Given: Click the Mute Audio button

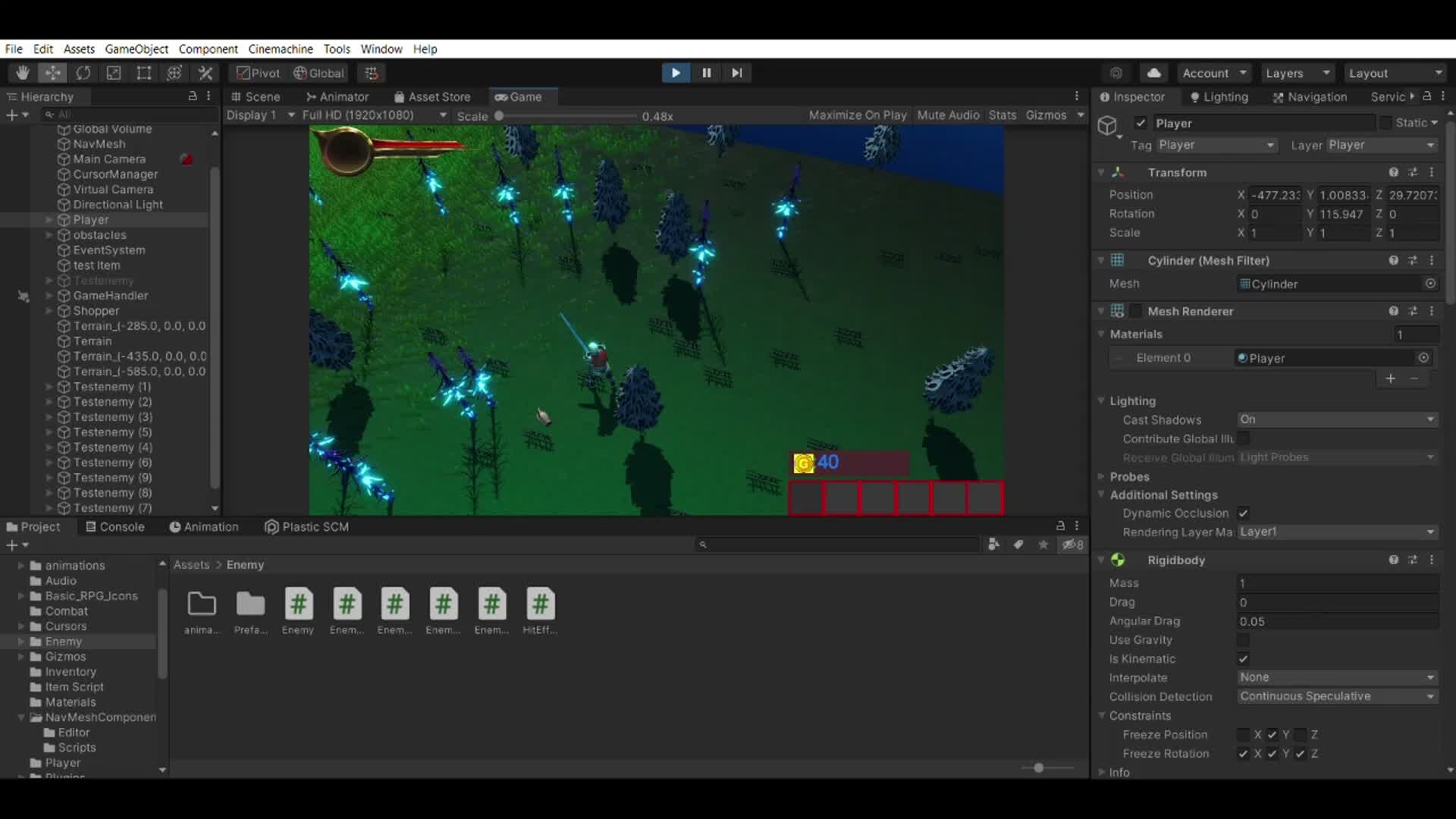Looking at the screenshot, I should pos(948,115).
